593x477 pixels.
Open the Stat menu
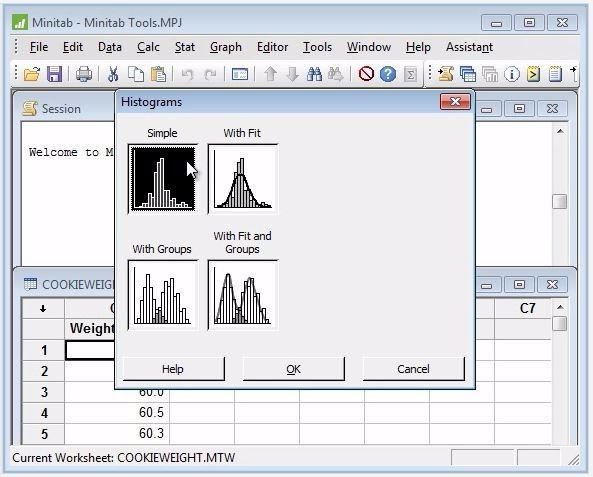185,47
